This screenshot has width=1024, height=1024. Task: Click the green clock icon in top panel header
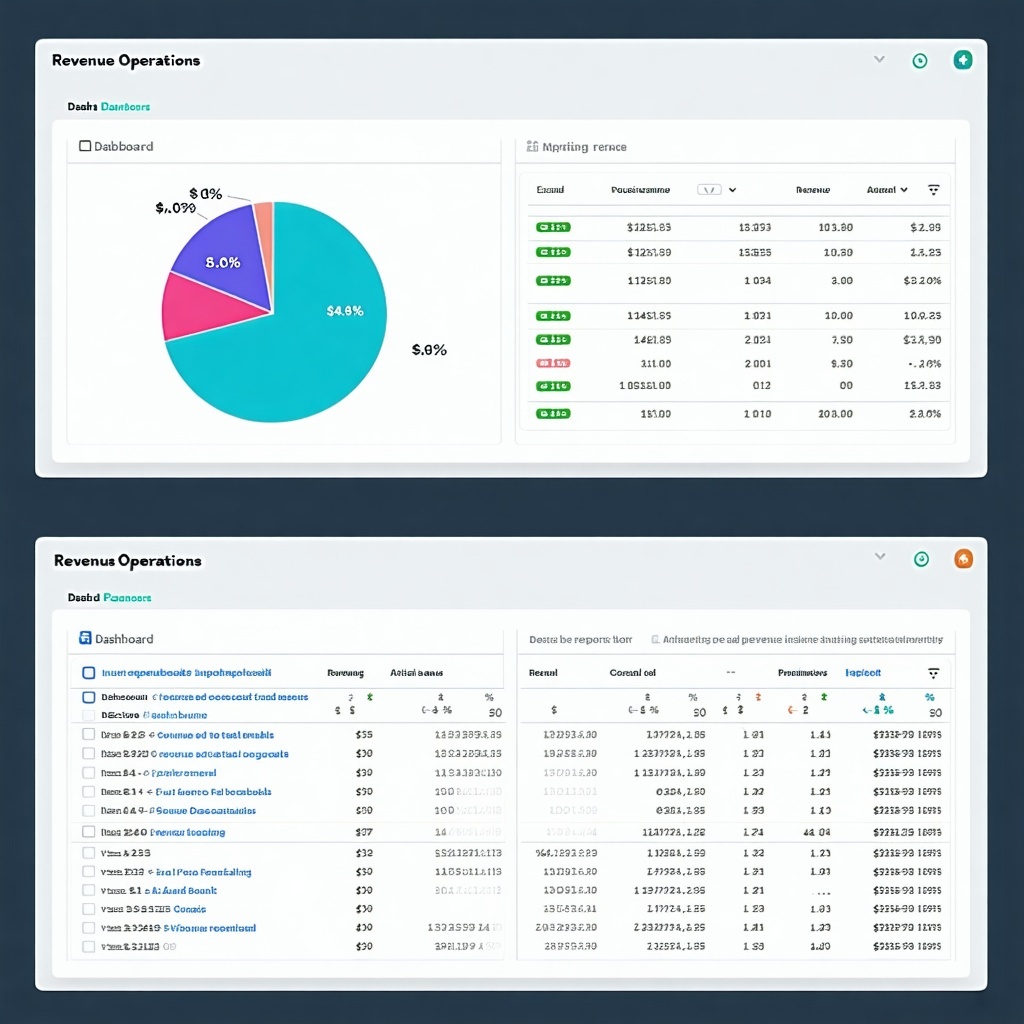919,61
